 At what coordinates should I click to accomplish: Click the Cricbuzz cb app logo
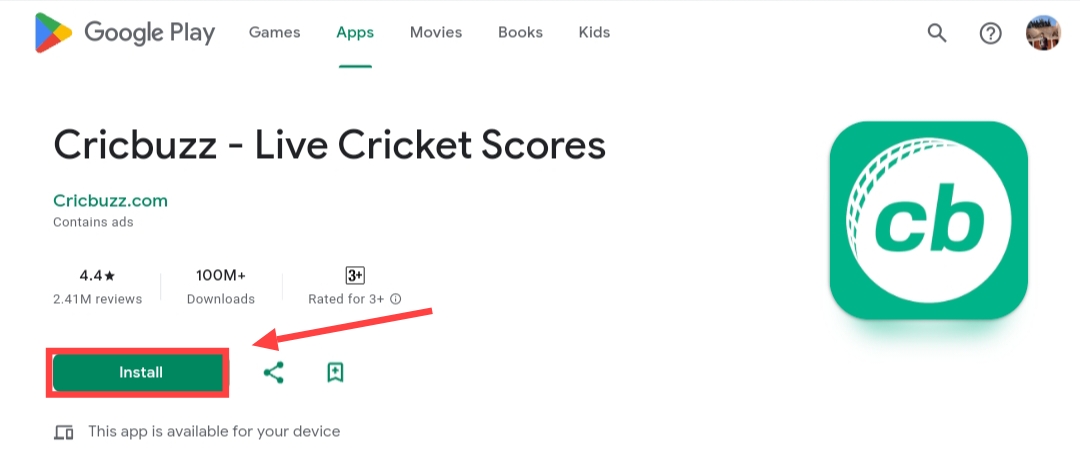[928, 220]
